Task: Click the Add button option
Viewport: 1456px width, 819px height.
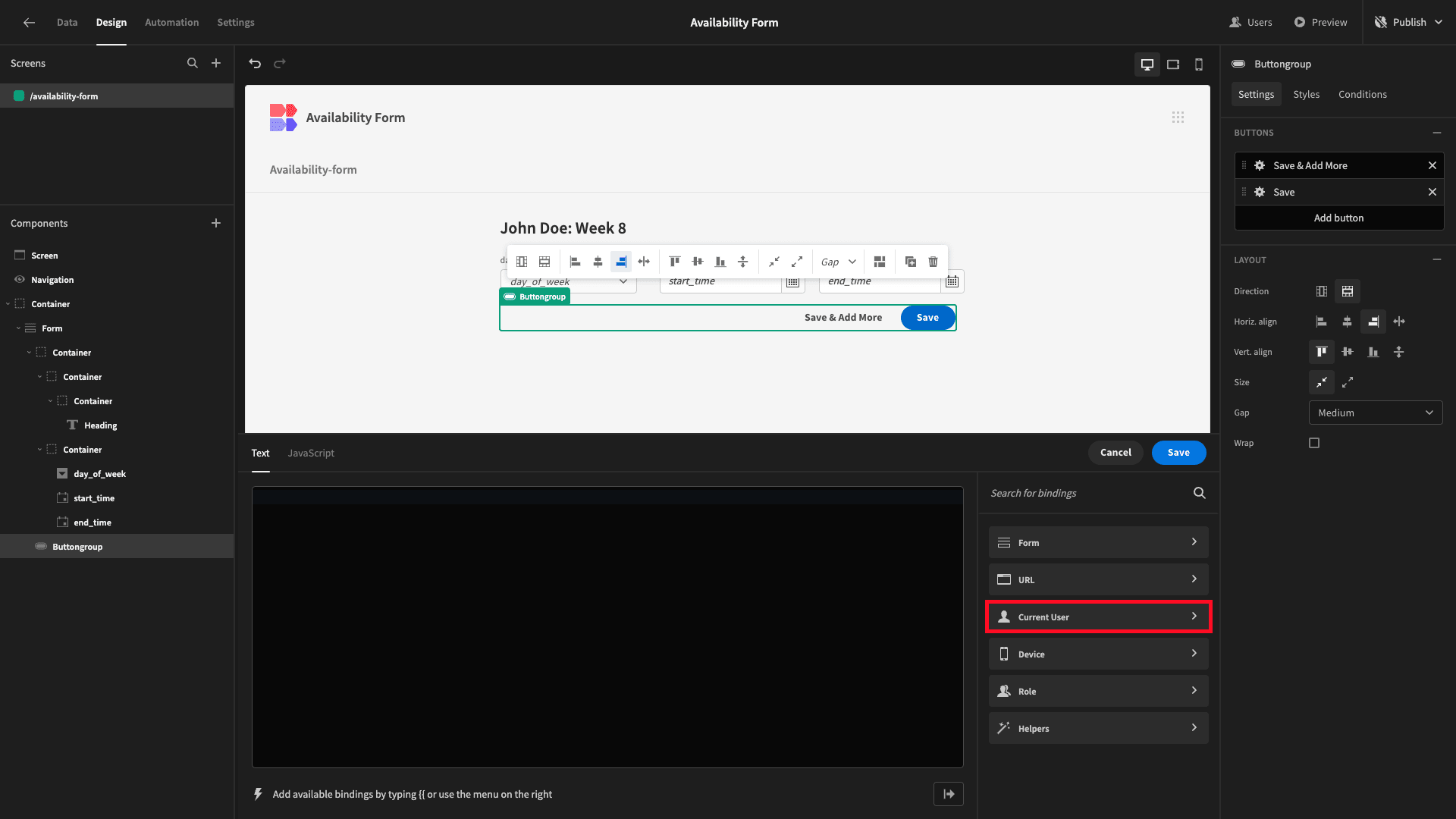Action: pos(1338,218)
